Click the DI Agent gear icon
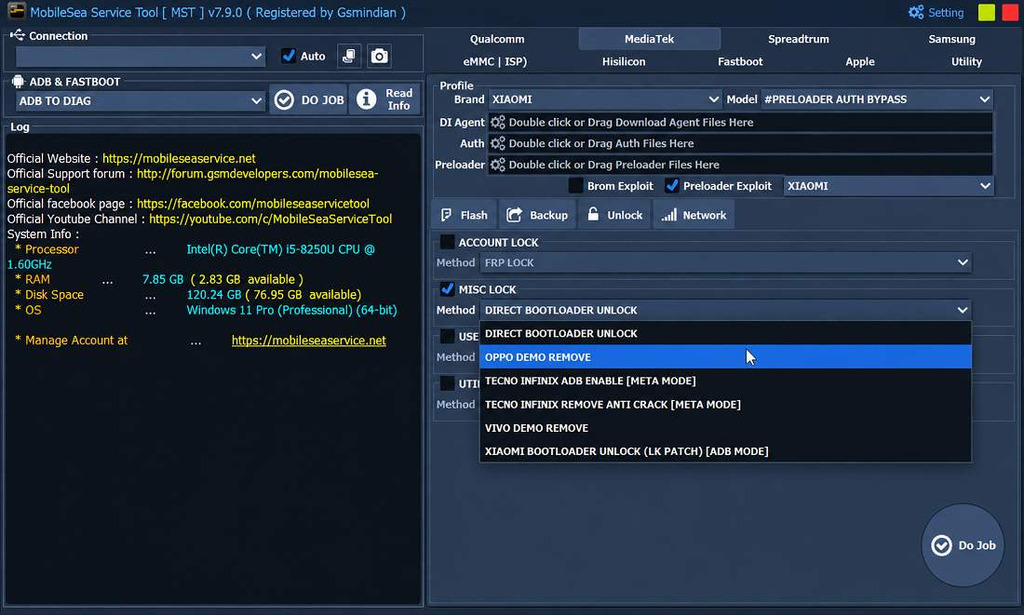This screenshot has height=615, width=1024. (x=498, y=122)
